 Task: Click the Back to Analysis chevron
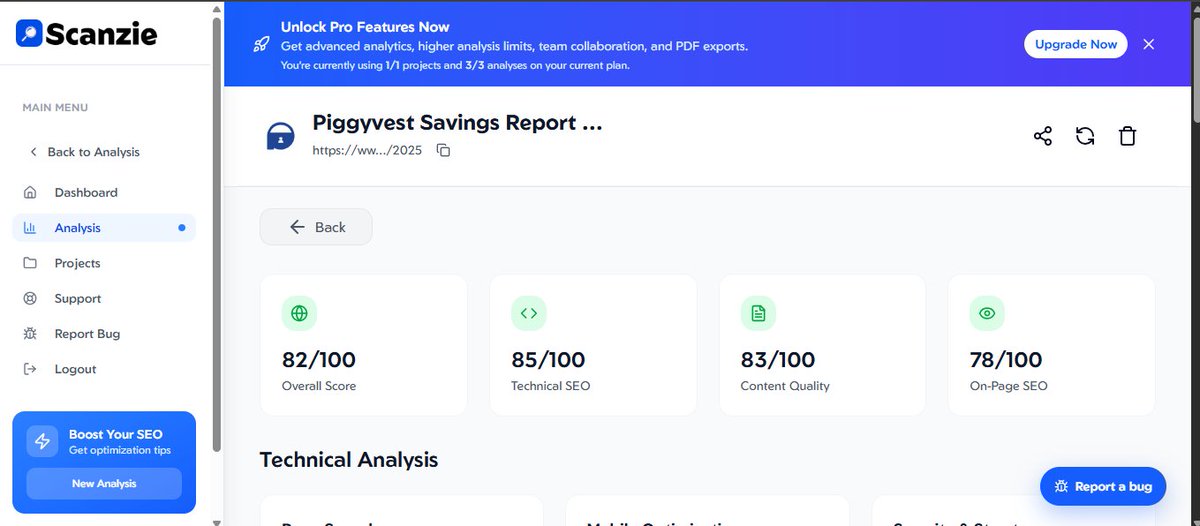33,152
